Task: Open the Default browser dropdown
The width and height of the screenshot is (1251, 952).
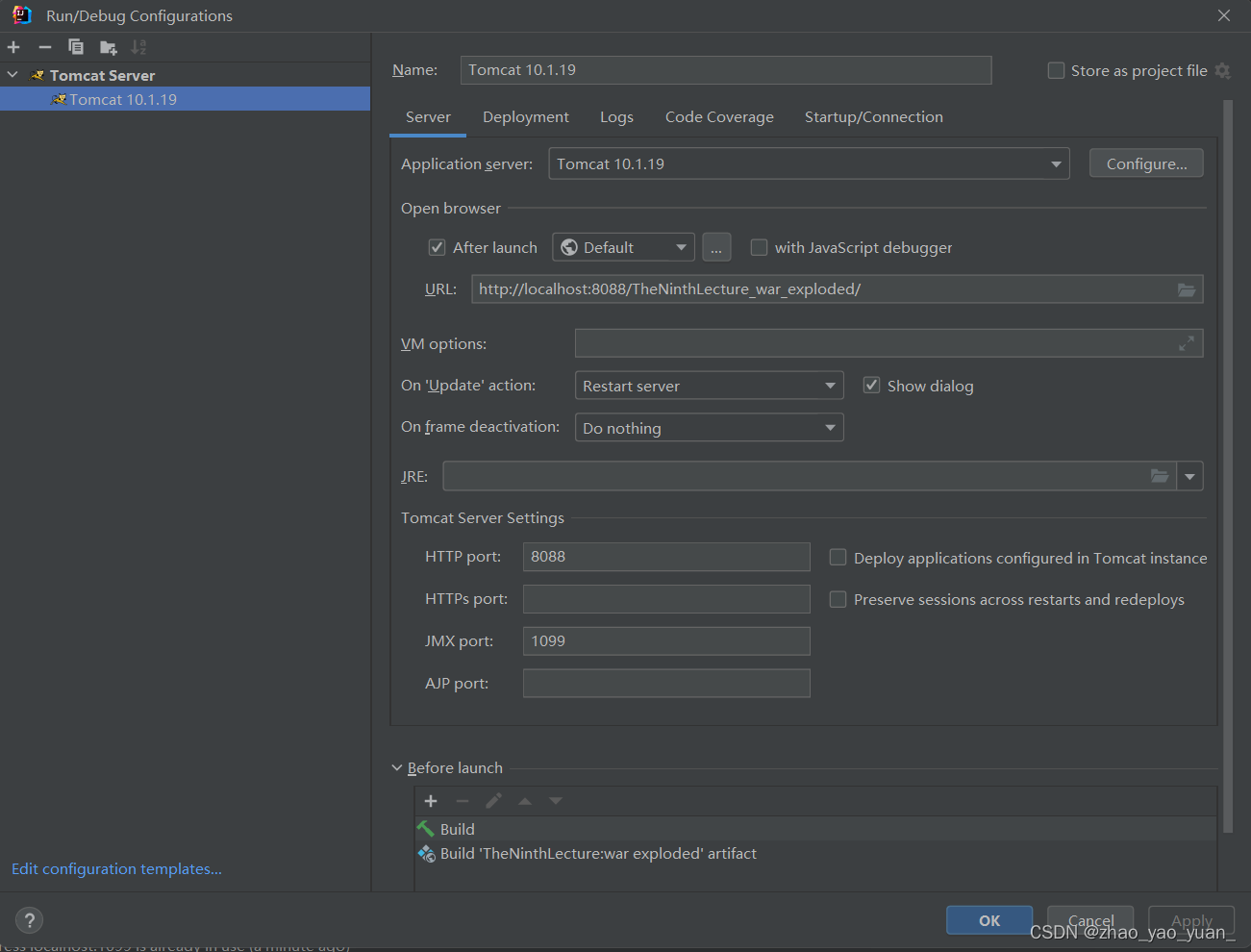Action: point(623,247)
